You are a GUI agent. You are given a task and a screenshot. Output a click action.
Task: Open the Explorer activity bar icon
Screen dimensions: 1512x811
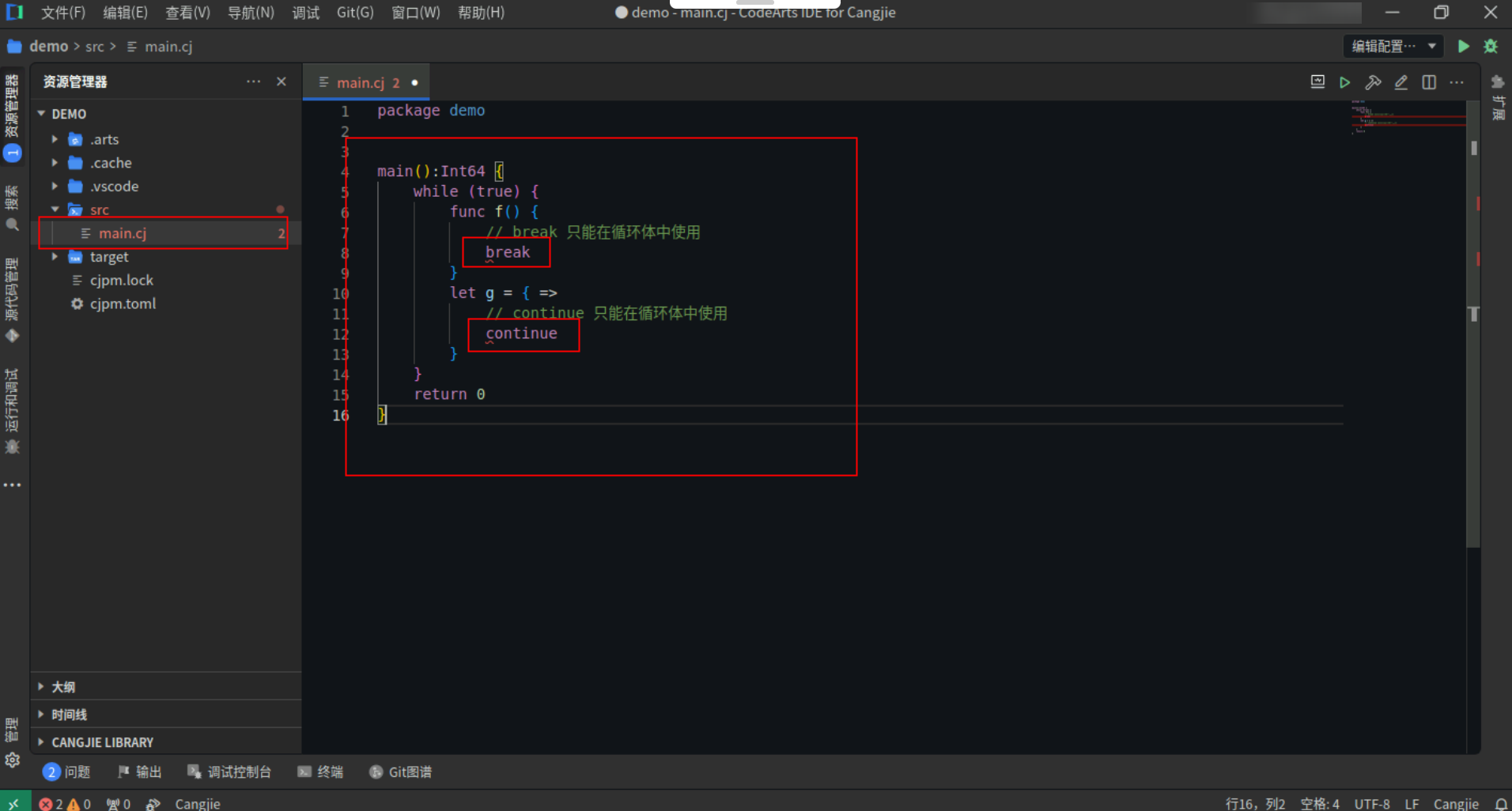pyautogui.click(x=13, y=117)
